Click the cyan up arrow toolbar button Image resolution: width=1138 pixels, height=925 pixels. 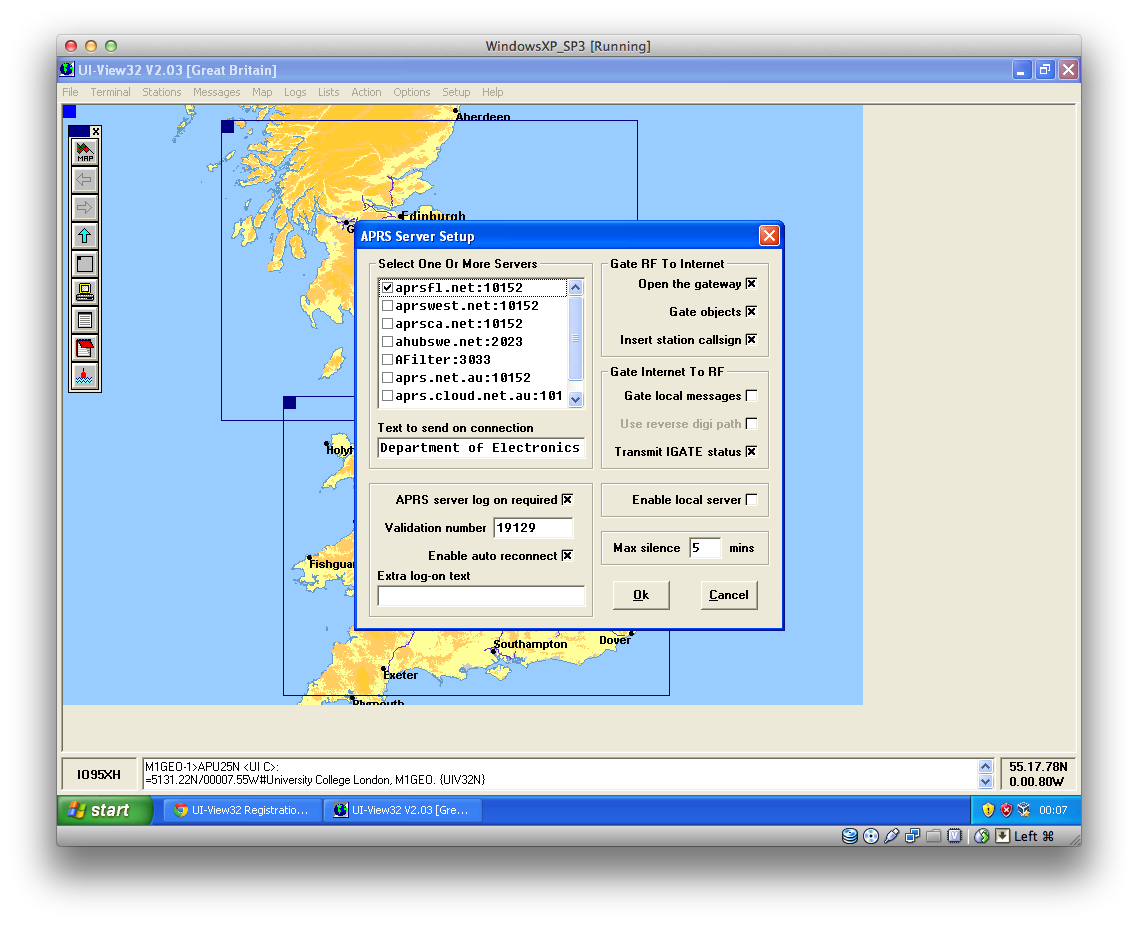click(85, 236)
